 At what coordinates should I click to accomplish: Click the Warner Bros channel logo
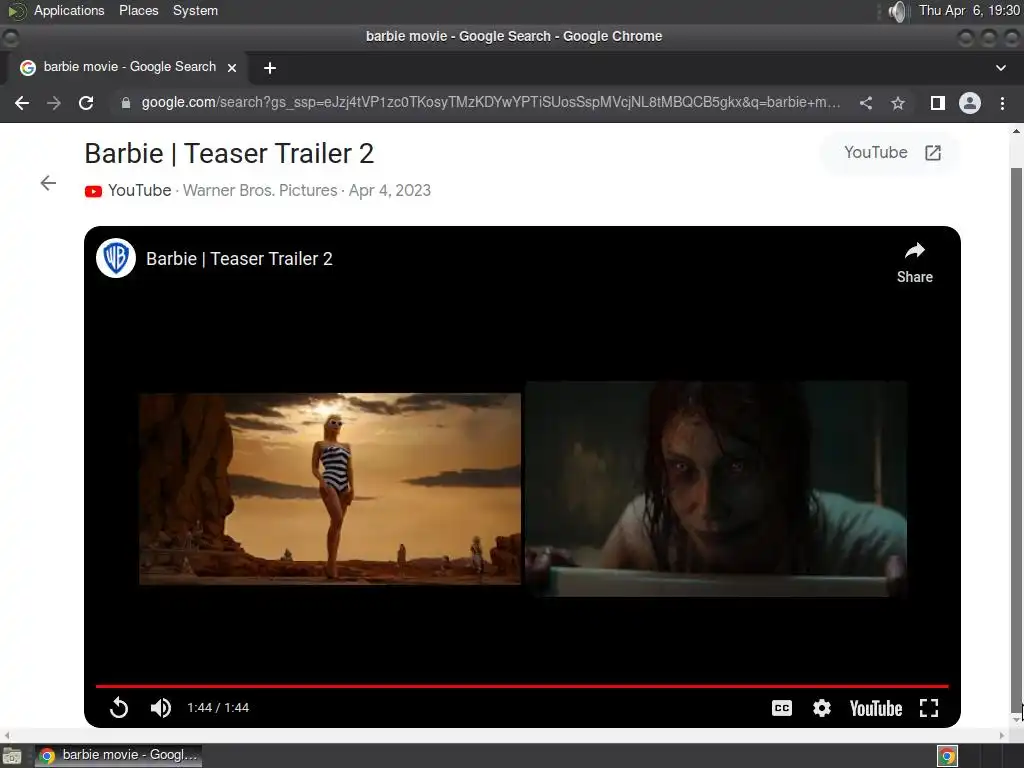click(x=116, y=258)
